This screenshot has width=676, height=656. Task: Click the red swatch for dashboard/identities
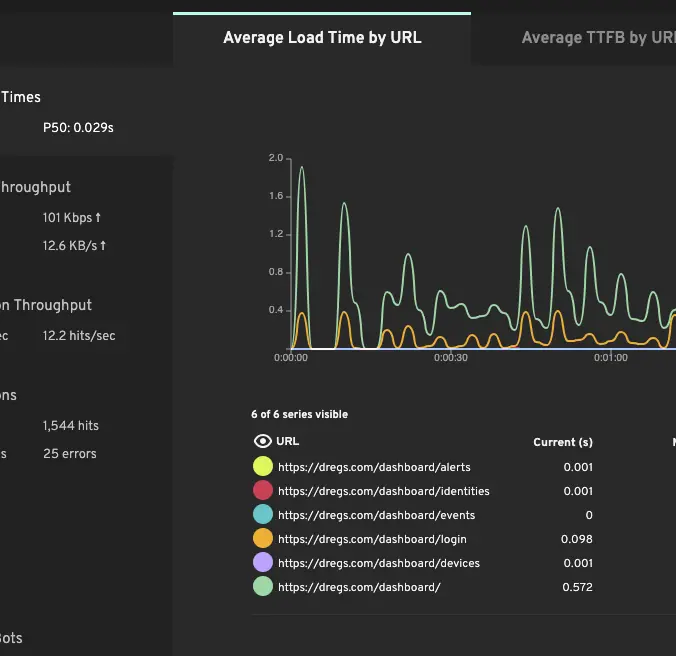[x=263, y=490]
